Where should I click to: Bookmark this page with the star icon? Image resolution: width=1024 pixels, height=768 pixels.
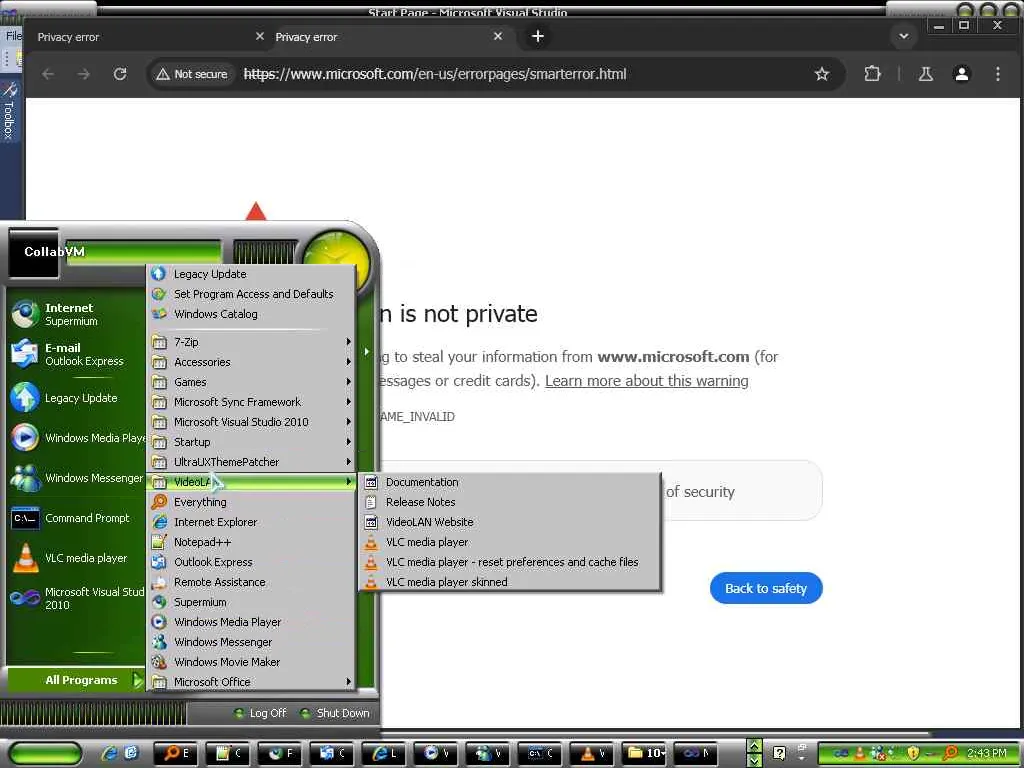tap(822, 74)
